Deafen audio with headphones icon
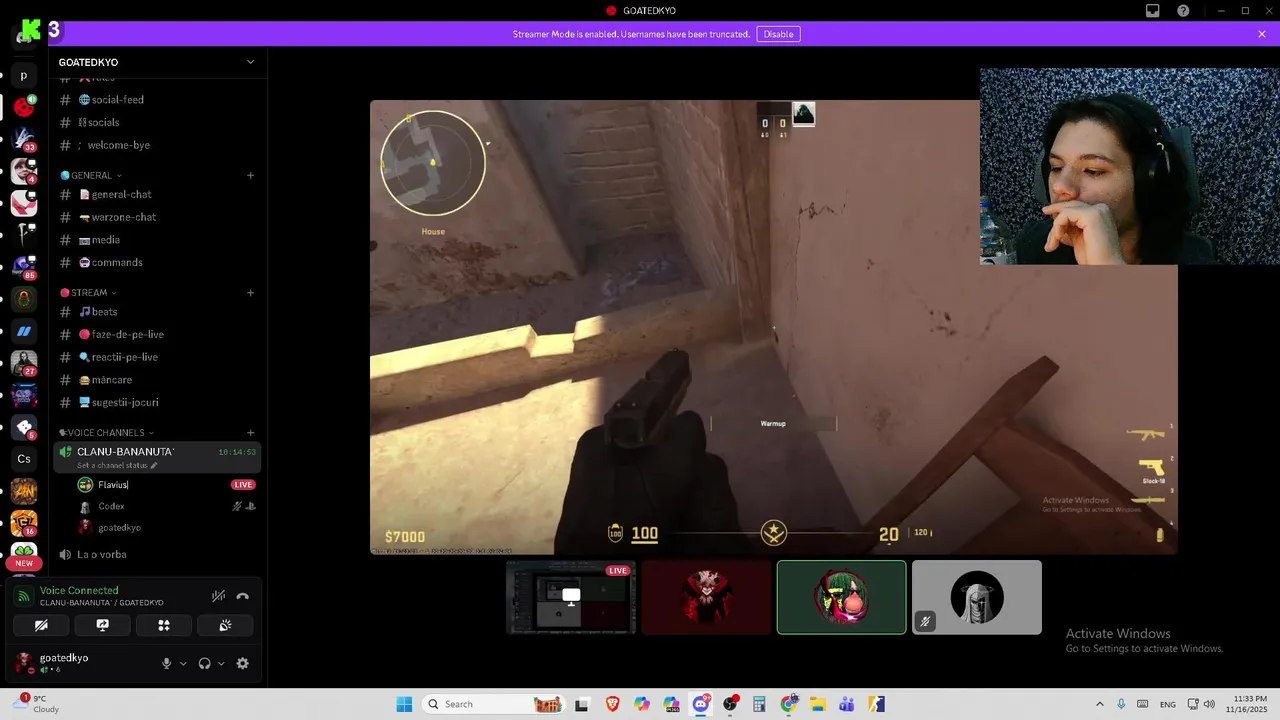Image resolution: width=1280 pixels, height=720 pixels. click(x=205, y=663)
